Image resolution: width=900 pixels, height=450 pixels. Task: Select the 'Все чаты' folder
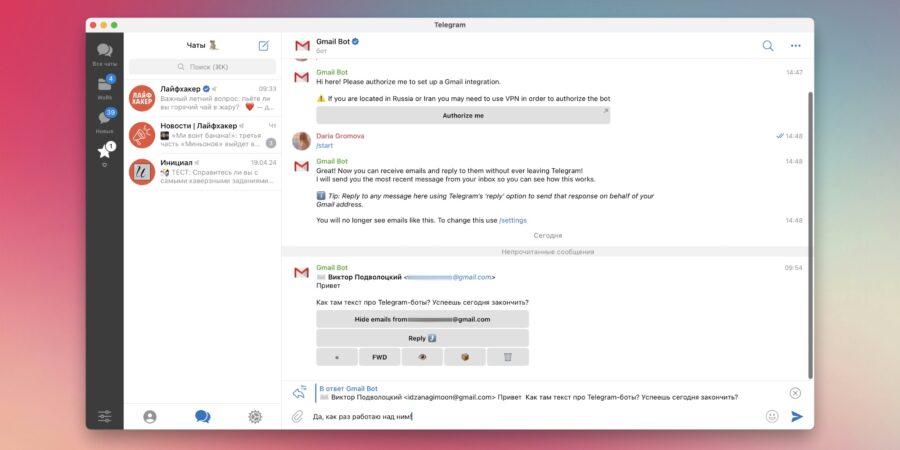point(105,53)
